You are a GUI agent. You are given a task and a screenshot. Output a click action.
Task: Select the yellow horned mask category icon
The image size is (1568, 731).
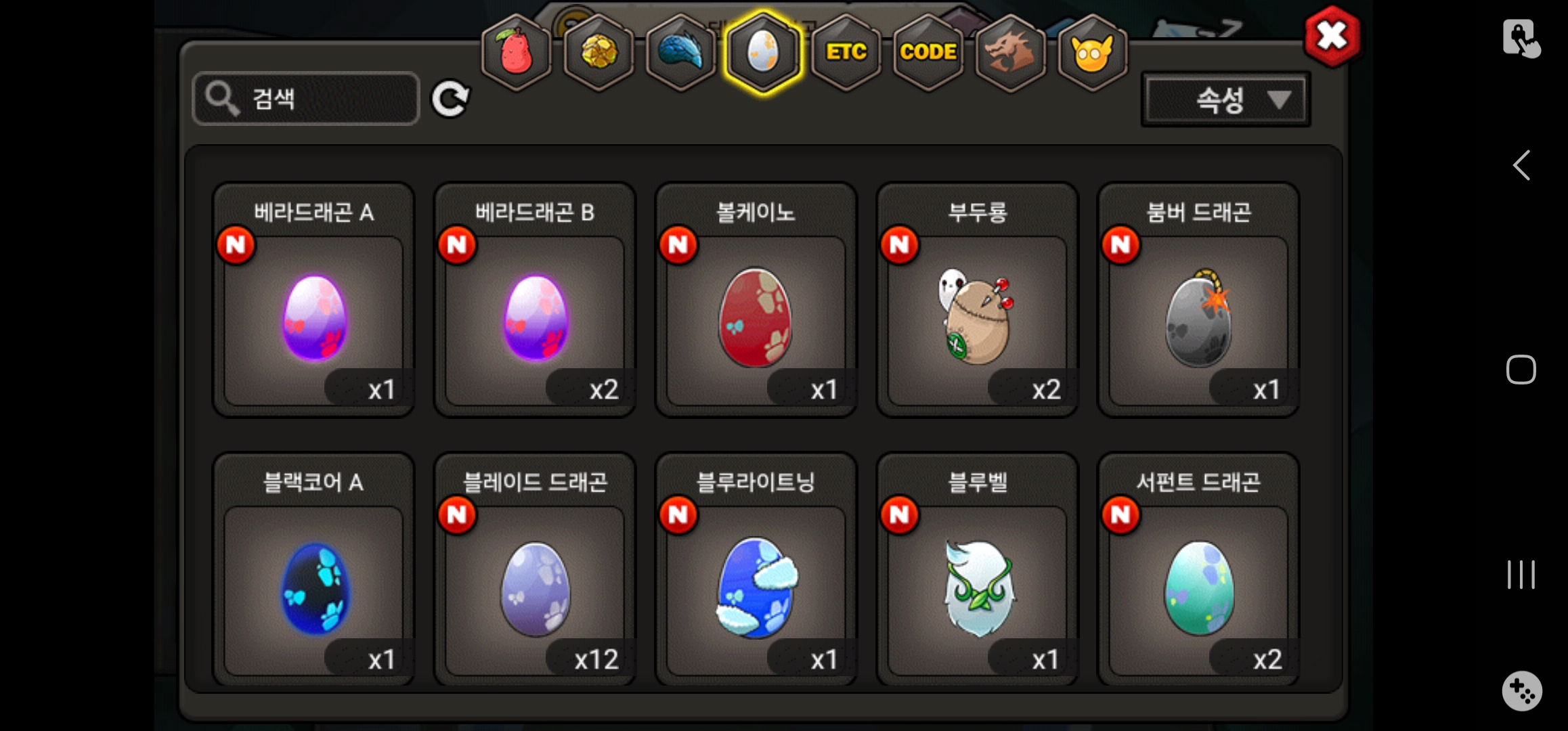pyautogui.click(x=1092, y=53)
